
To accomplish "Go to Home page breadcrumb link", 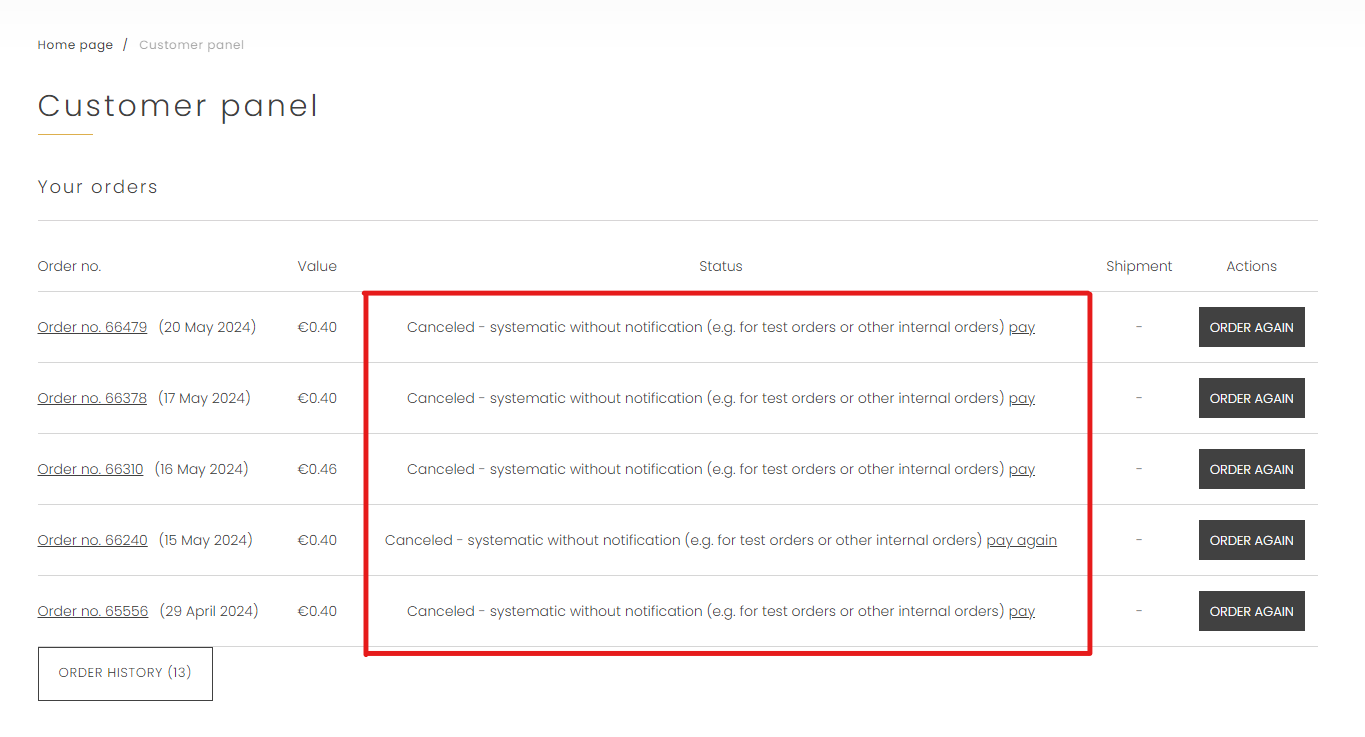I will pyautogui.click(x=75, y=45).
